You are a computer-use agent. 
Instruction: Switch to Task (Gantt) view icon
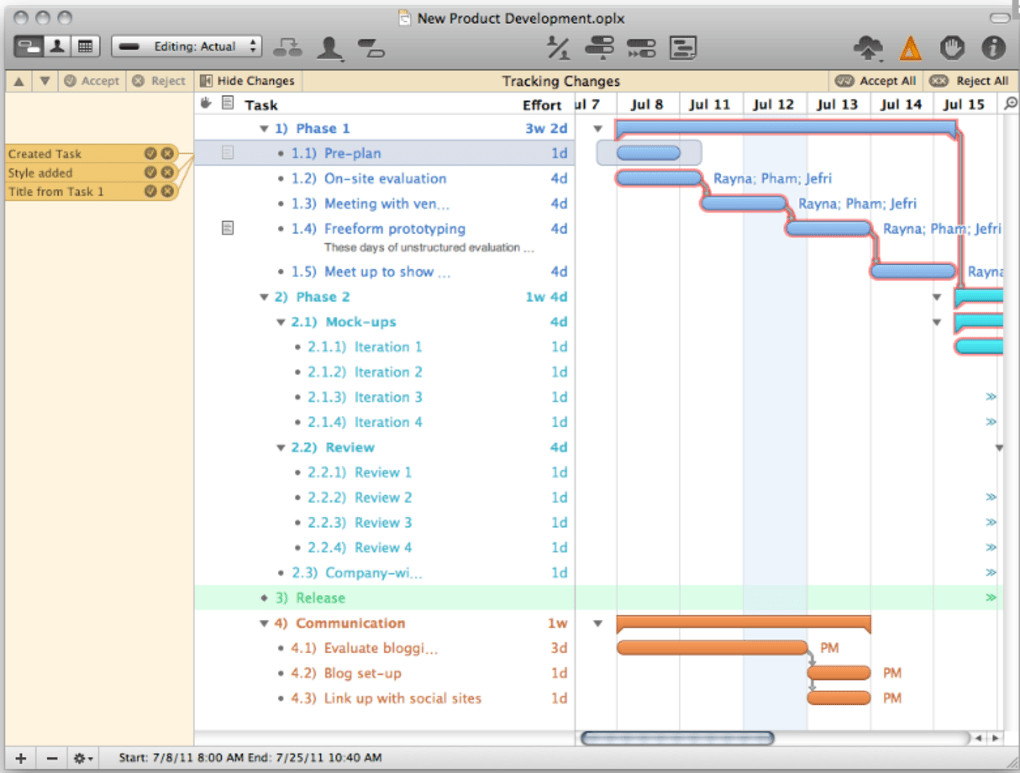tap(29, 46)
